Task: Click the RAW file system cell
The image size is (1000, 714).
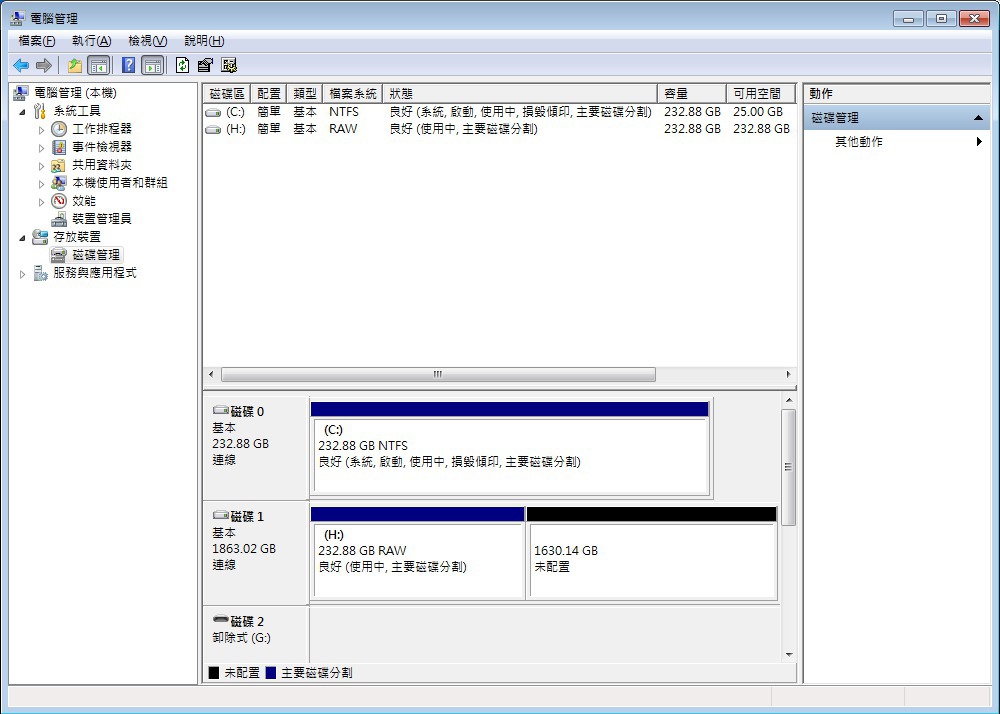Action: 343,129
